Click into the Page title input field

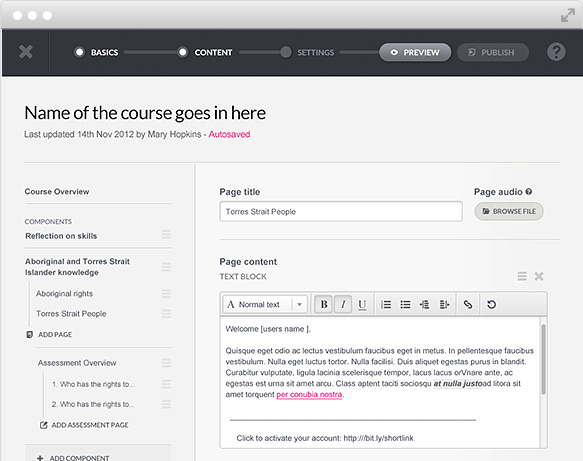(341, 212)
